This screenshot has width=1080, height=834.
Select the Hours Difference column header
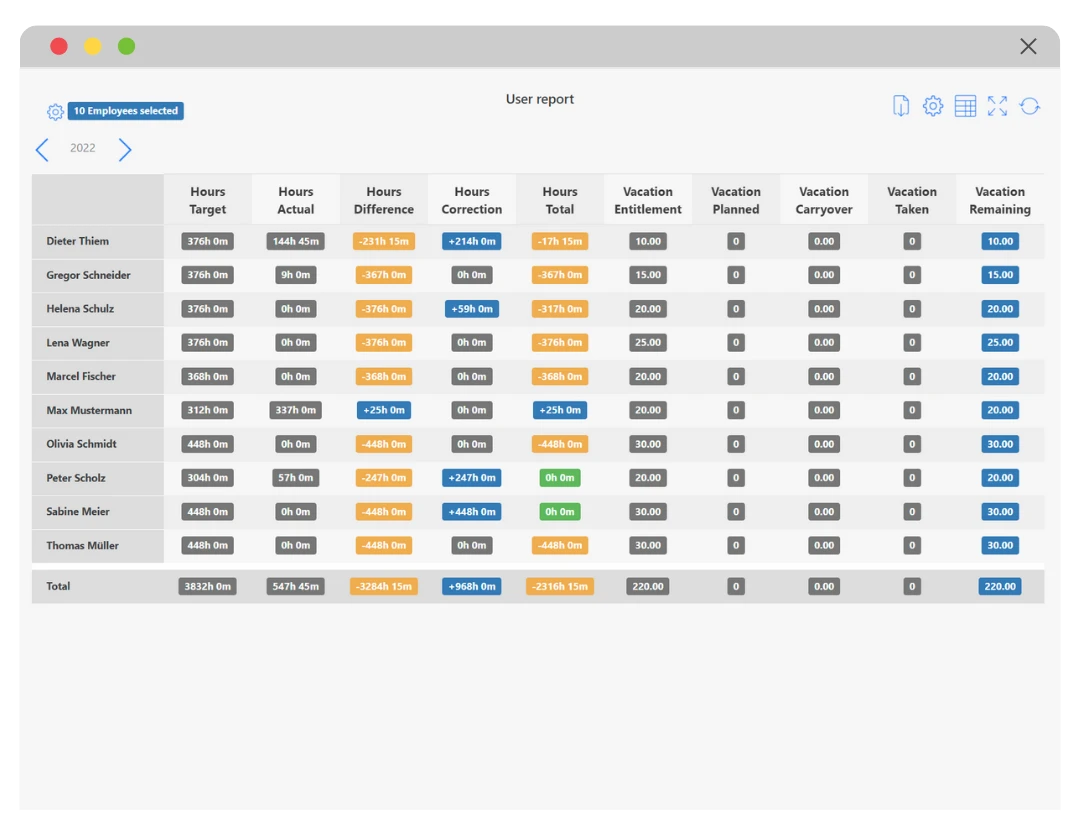coord(383,200)
